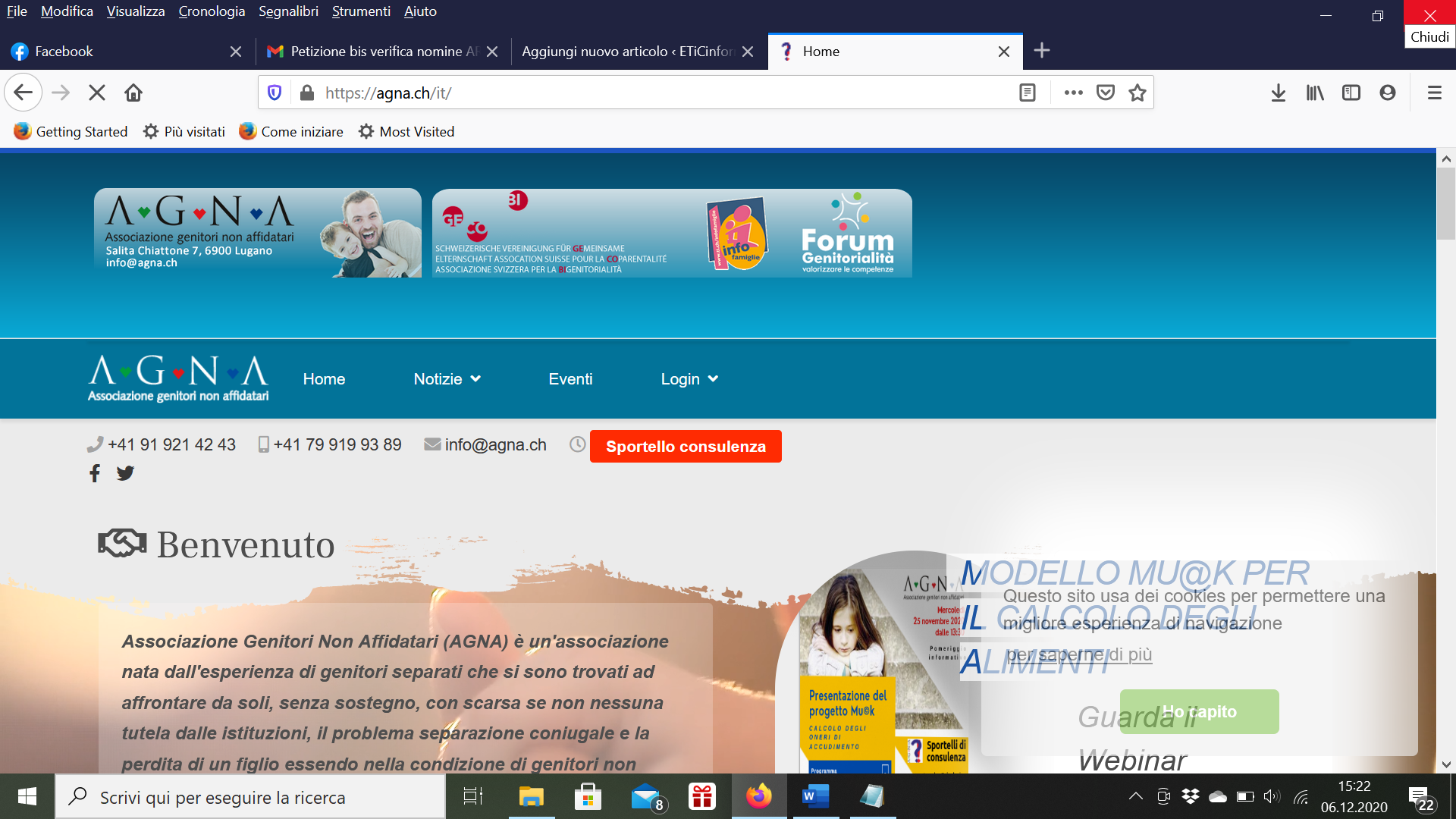
Task: Open the Strumenti menu
Action: [361, 11]
